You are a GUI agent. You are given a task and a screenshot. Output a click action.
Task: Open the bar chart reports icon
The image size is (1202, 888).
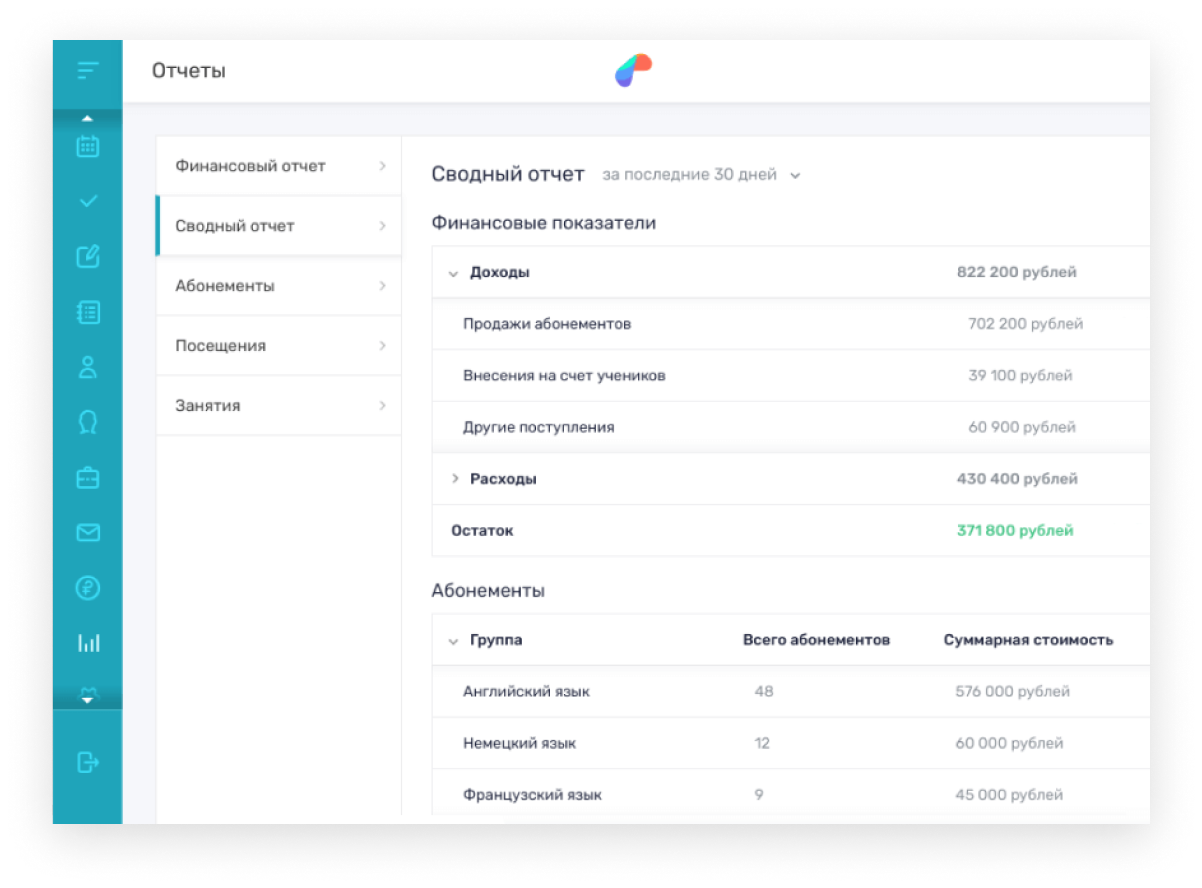point(88,643)
